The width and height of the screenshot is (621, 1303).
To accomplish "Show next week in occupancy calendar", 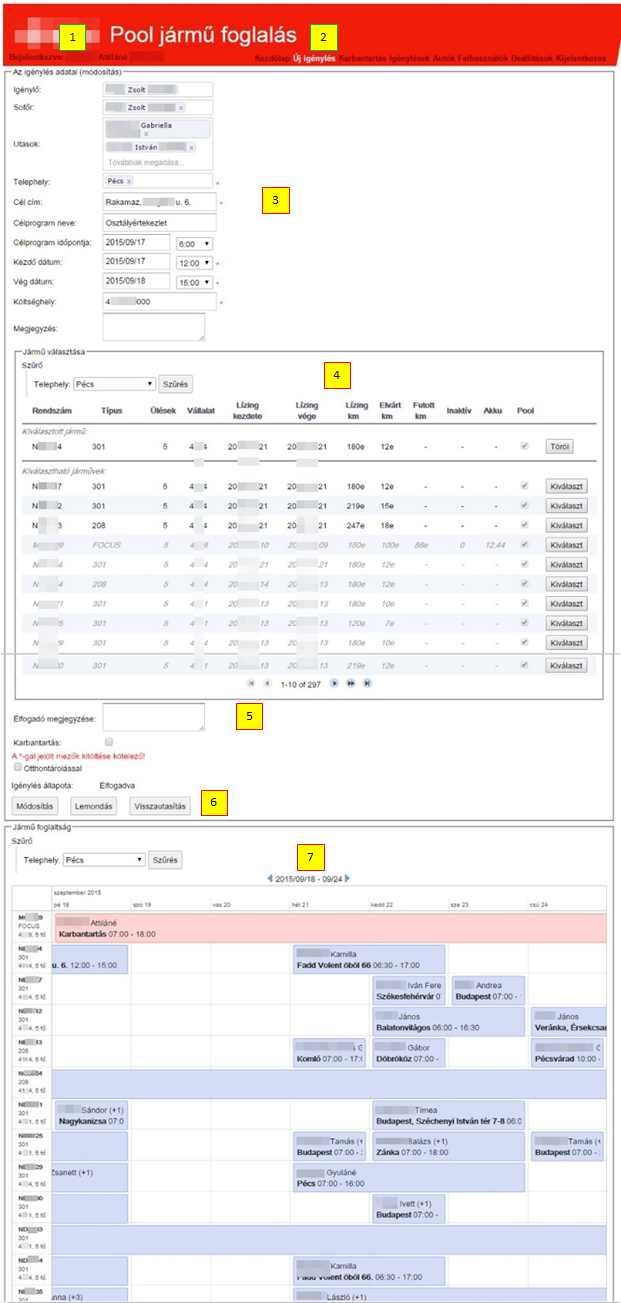I will [x=347, y=878].
